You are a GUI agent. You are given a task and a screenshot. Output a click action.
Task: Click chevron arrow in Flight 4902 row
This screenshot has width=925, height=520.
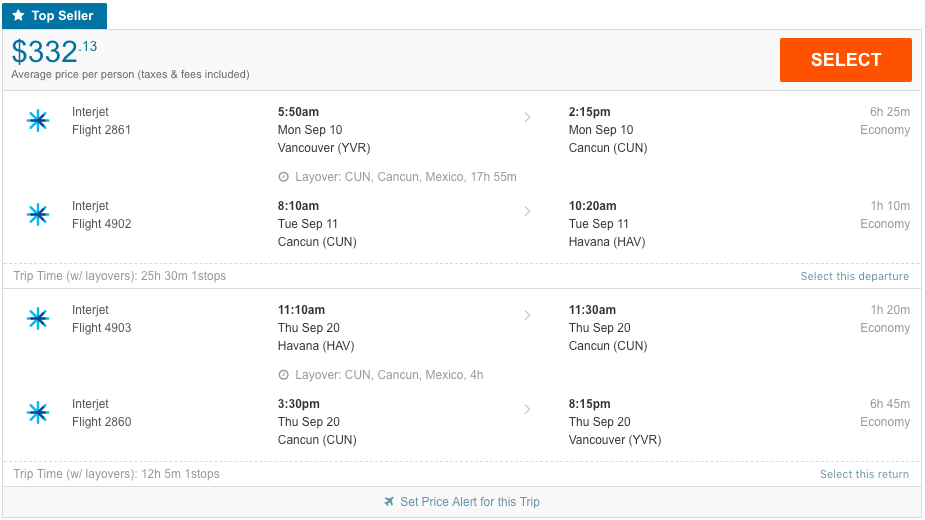tap(527, 211)
